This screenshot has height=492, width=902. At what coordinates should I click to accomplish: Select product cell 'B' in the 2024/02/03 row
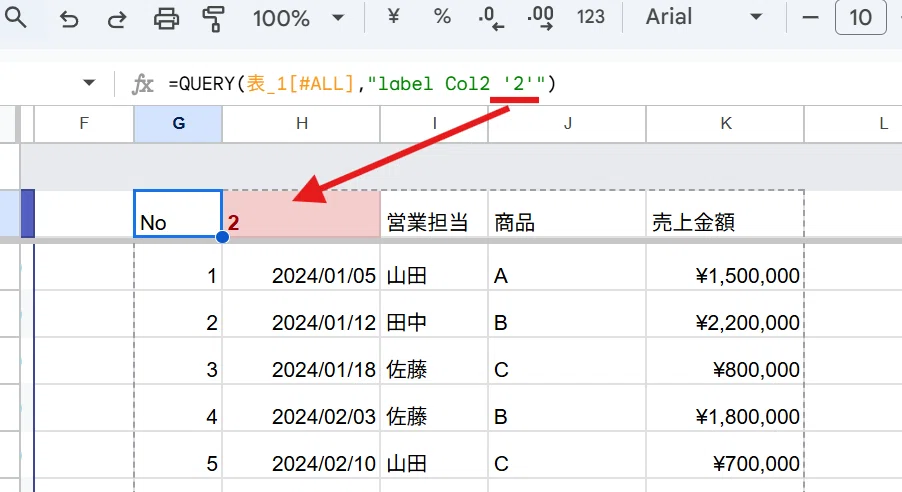(x=567, y=408)
